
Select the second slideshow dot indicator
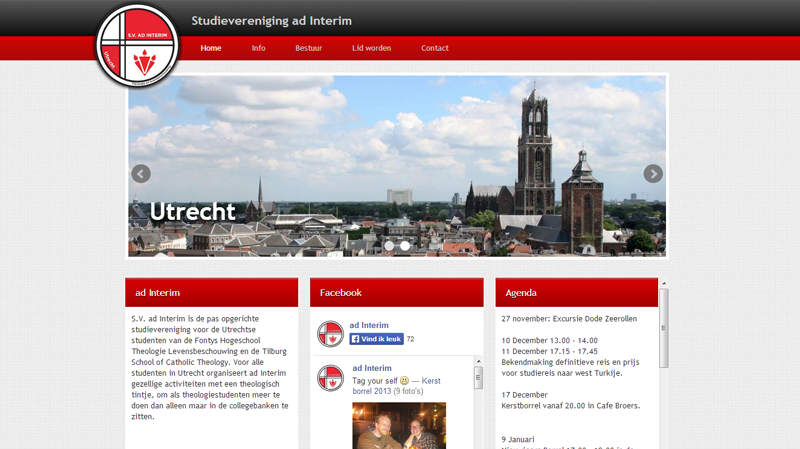tap(405, 245)
